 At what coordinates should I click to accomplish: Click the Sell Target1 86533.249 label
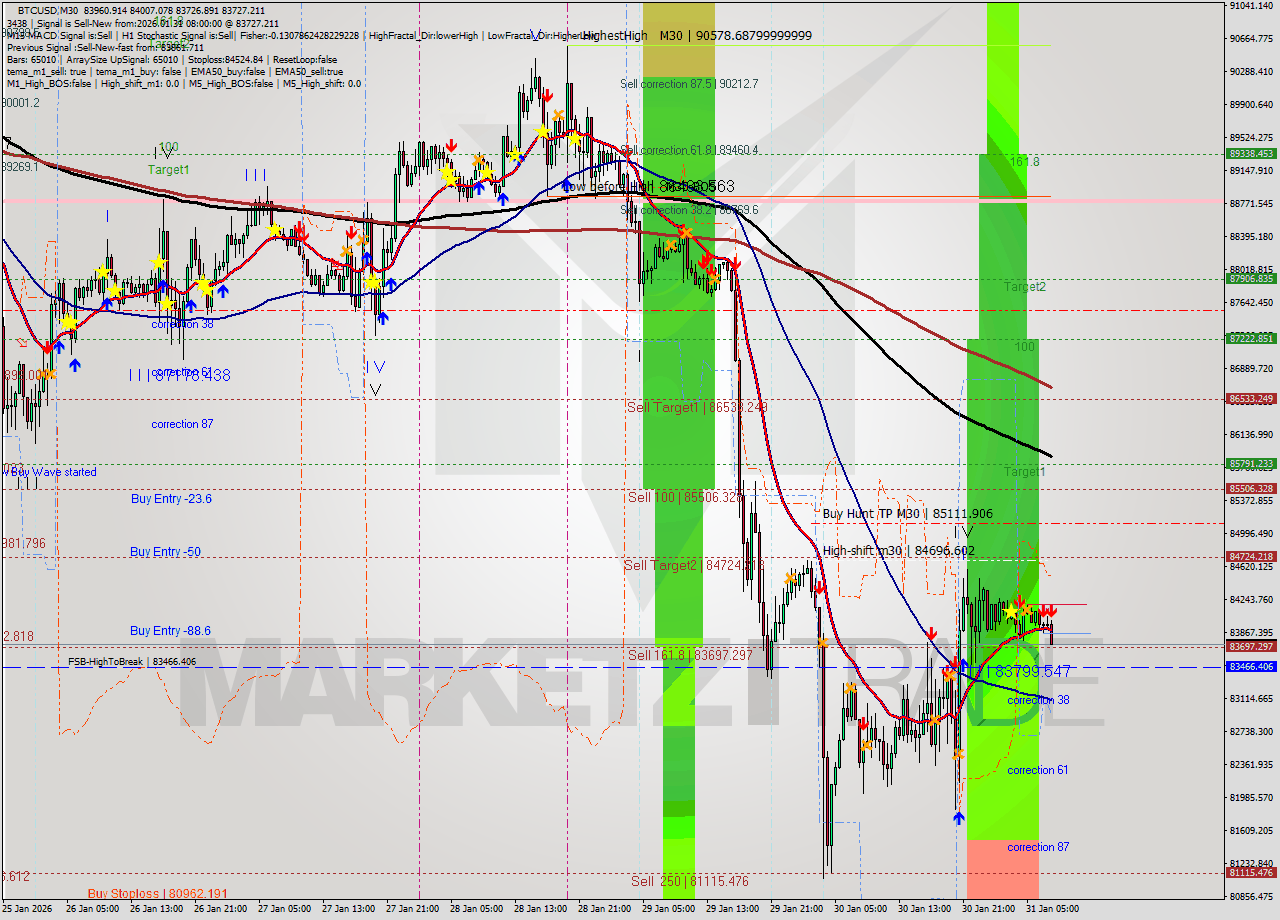[x=696, y=407]
